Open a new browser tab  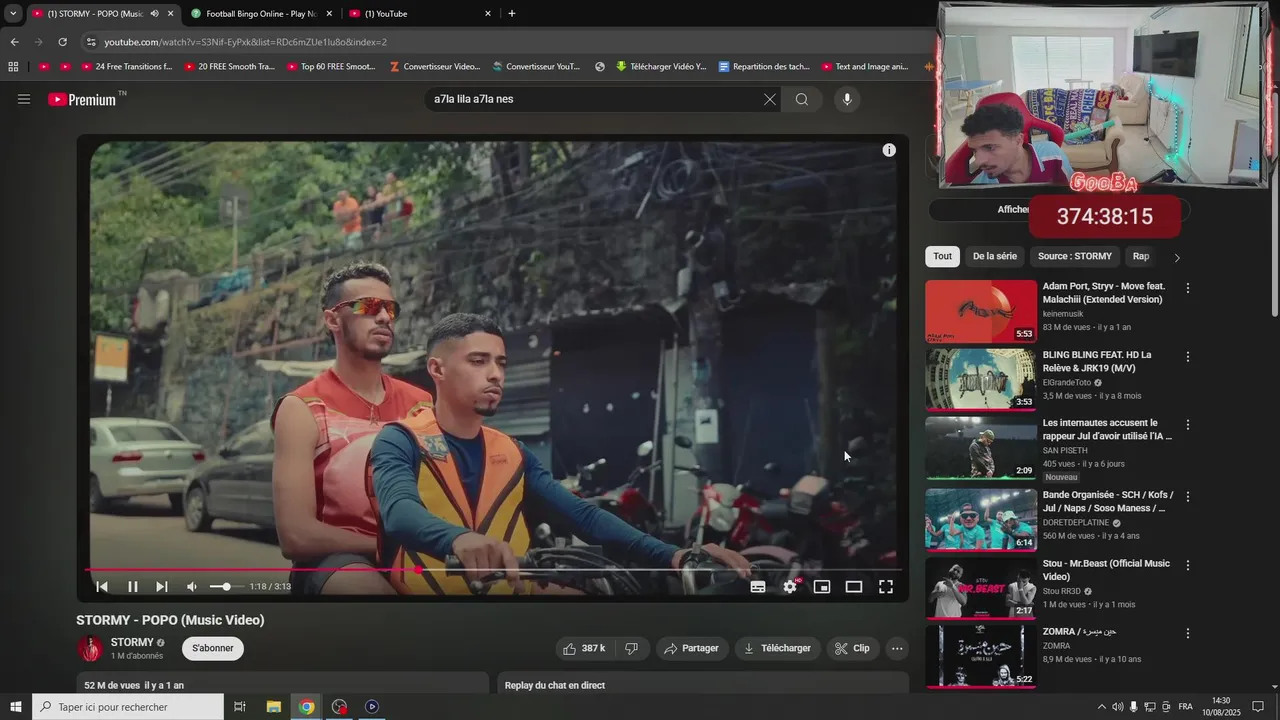512,14
